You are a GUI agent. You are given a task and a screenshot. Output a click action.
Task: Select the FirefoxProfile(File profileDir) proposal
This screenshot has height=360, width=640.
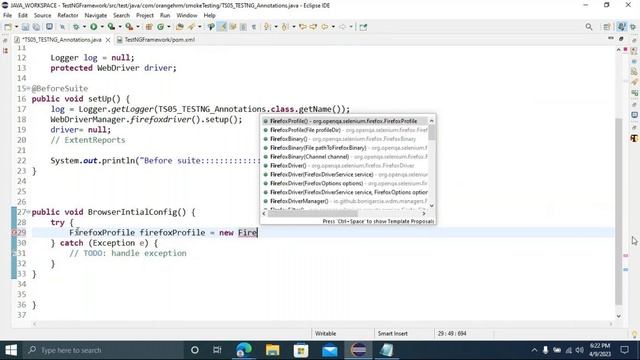coord(344,130)
